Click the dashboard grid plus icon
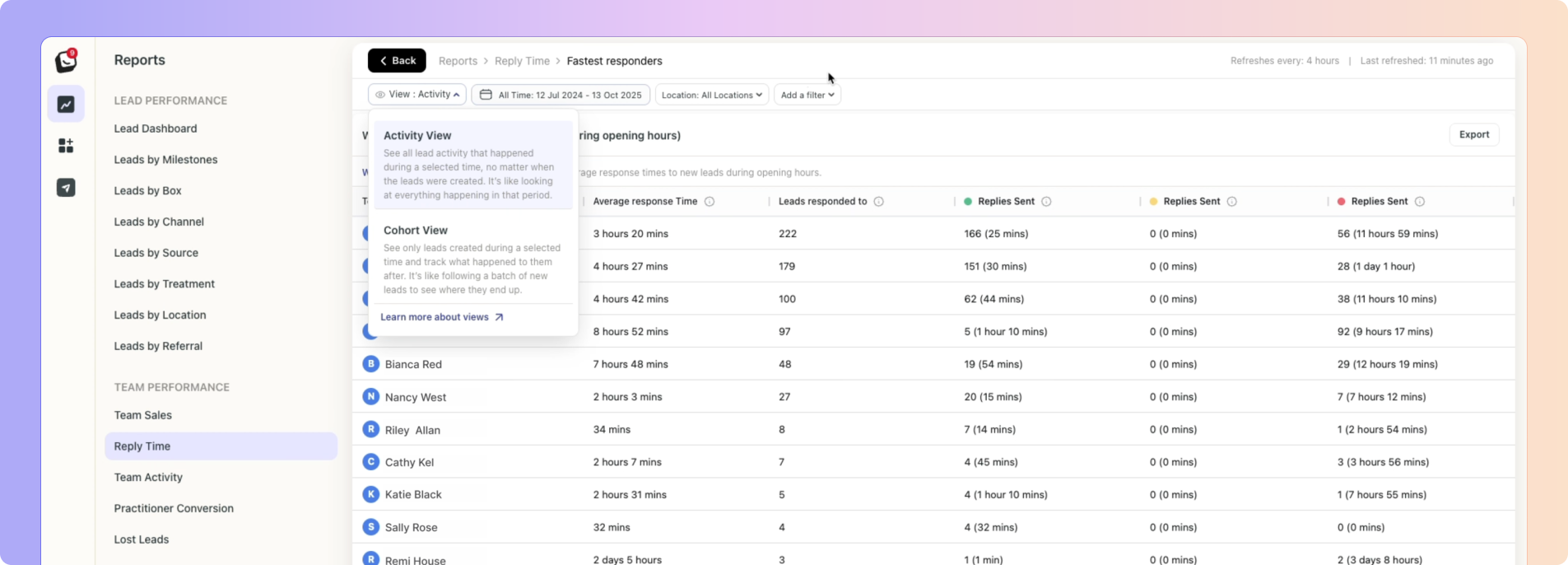The width and height of the screenshot is (1568, 565). click(x=66, y=146)
